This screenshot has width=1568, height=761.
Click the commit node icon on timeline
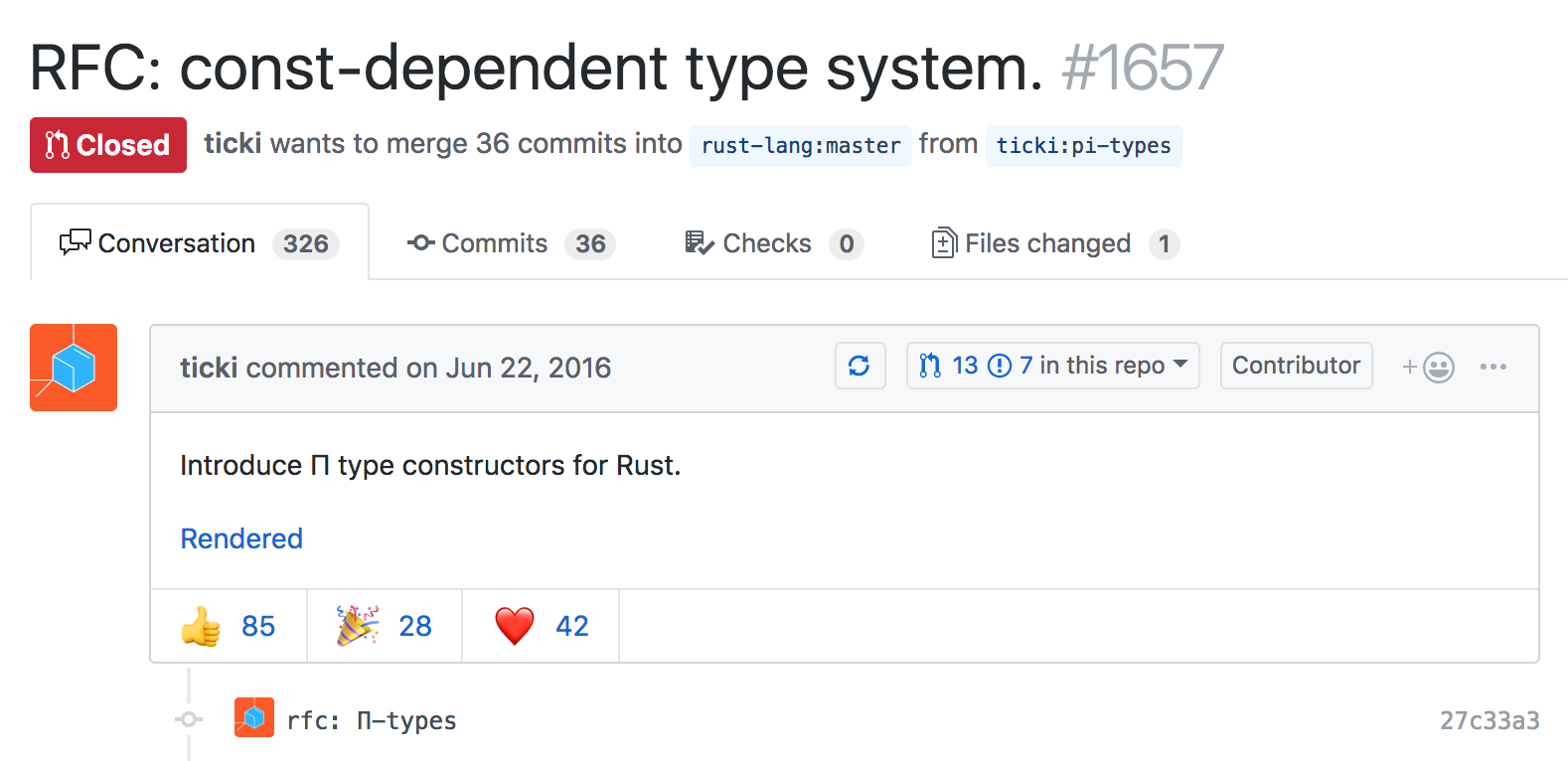tap(189, 719)
